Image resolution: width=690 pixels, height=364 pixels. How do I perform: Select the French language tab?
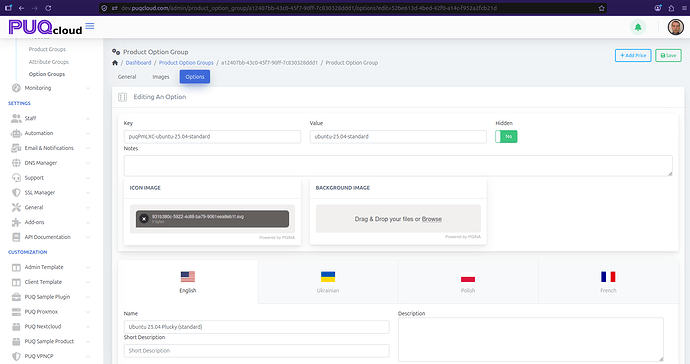pos(608,282)
